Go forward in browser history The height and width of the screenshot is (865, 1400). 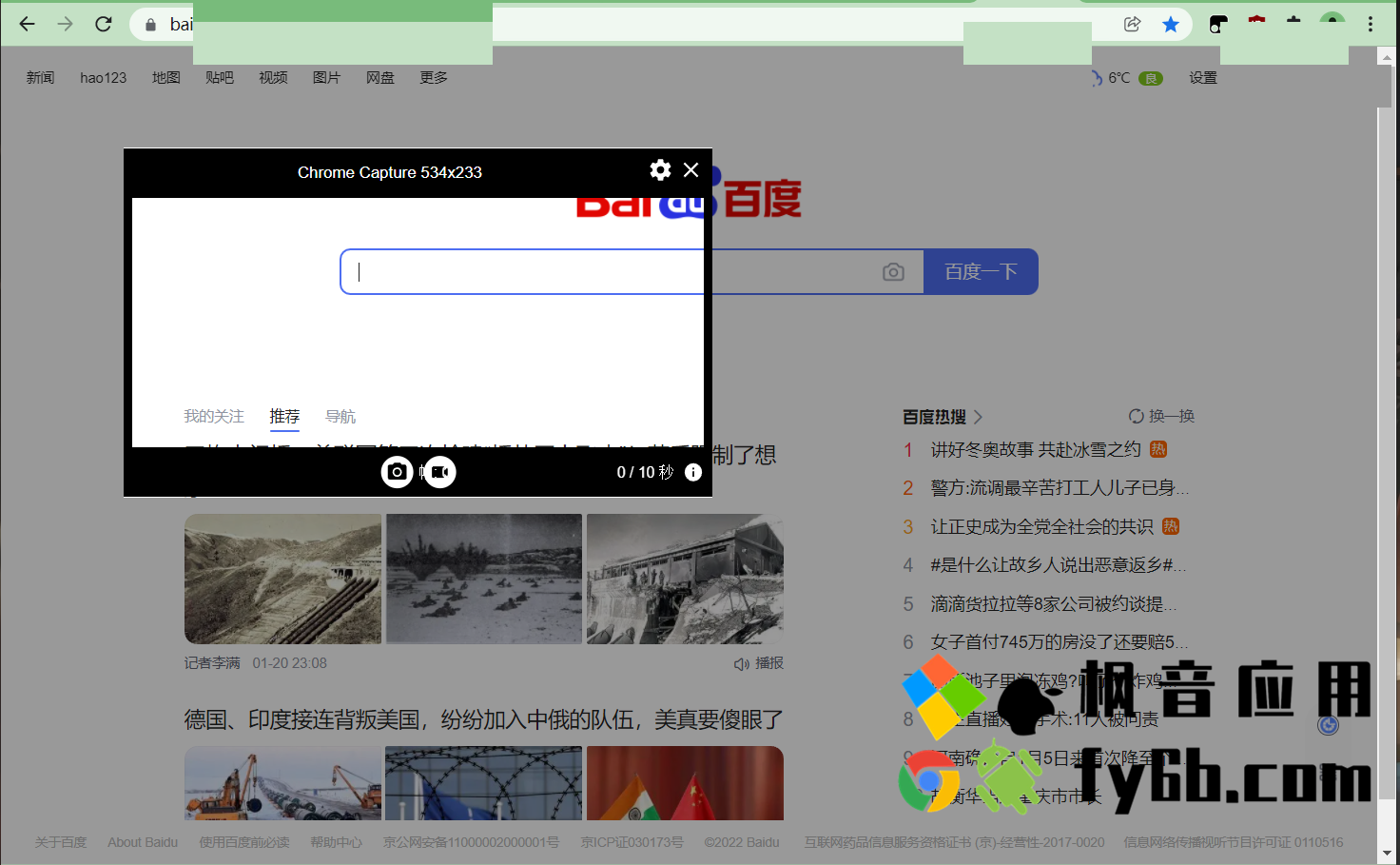pos(65,25)
